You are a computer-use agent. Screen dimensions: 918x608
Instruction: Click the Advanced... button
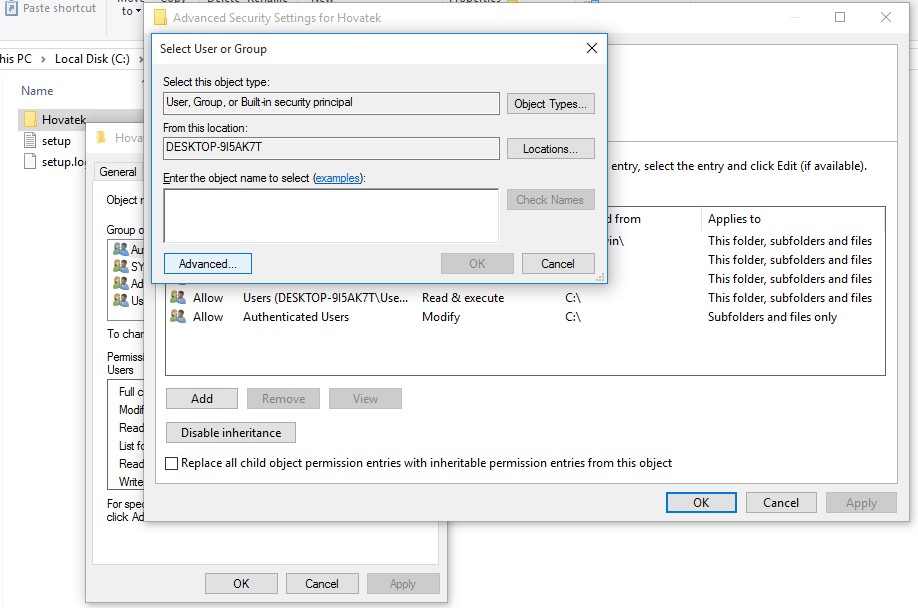pyautogui.click(x=207, y=264)
